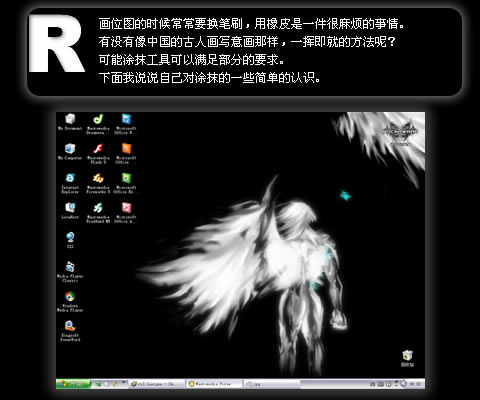Select the Microsoft Office Word desktop icon
The height and width of the screenshot is (400, 480).
[x=126, y=124]
